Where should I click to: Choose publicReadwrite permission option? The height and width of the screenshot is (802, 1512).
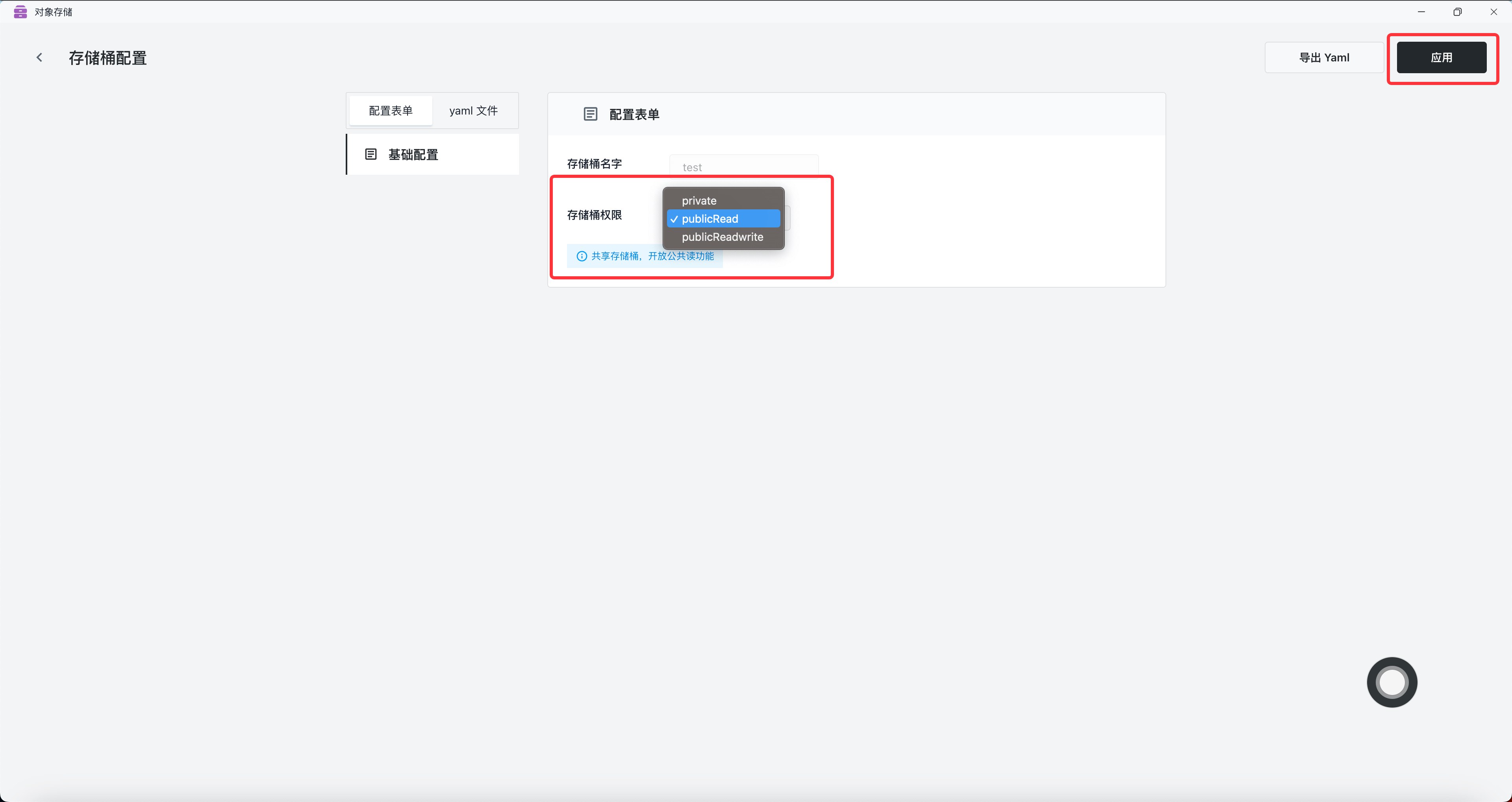point(723,237)
